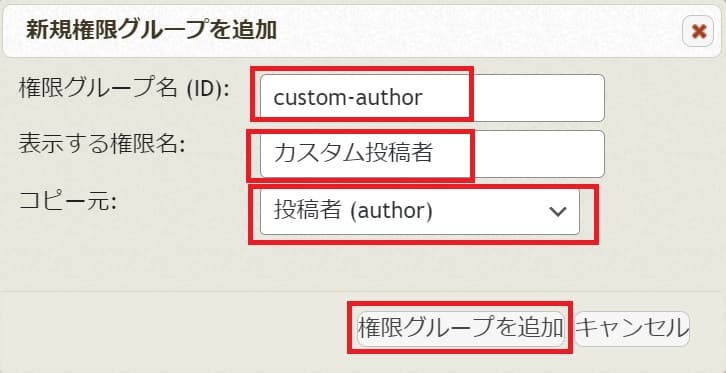726x373 pixels.
Task: Click the blank title bar area beside the heading
Action: [477, 31]
